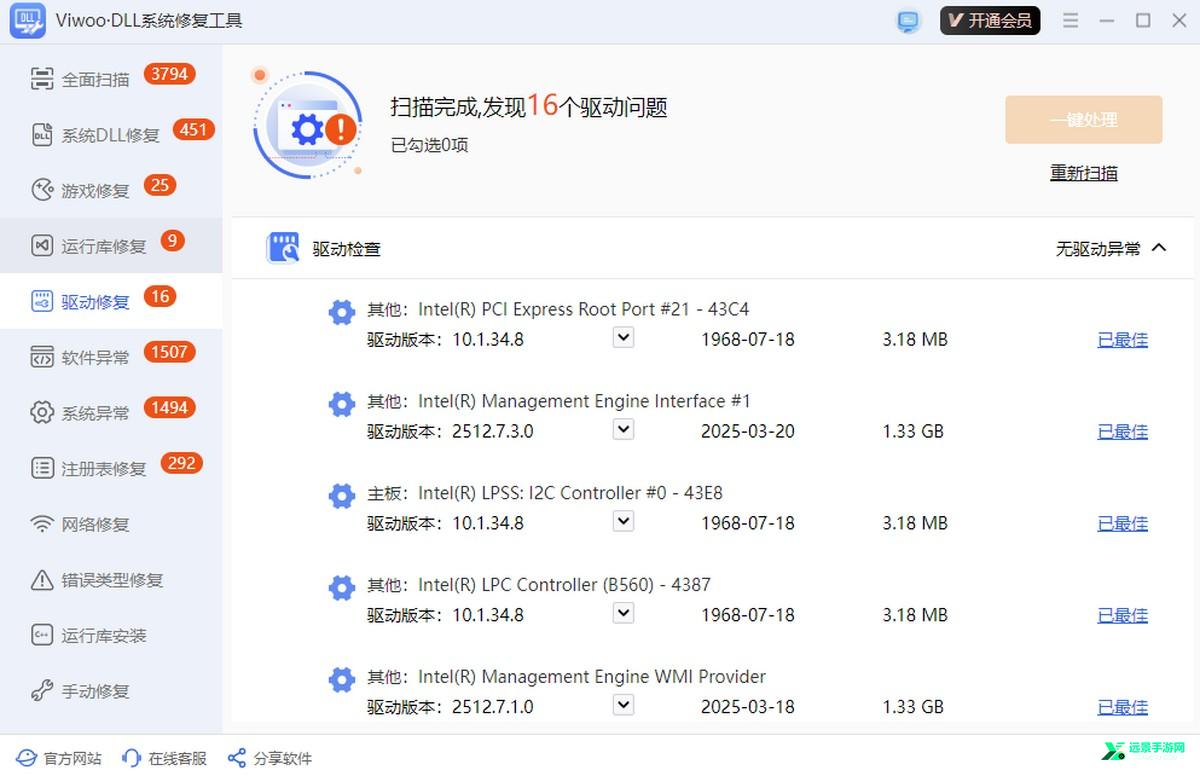
Task: Open version dropdown for Management Engine Interface #1
Action: click(623, 430)
